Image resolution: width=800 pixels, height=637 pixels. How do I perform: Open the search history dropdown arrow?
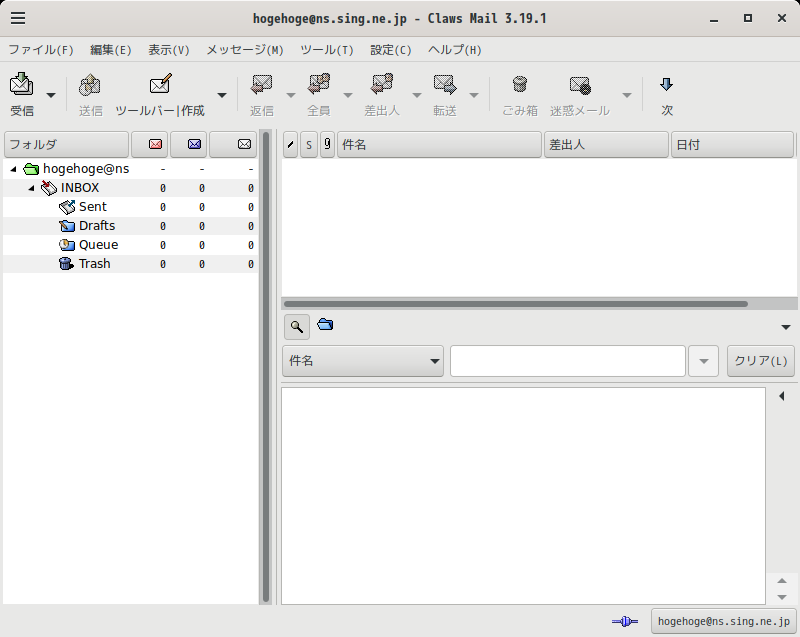[704, 361]
